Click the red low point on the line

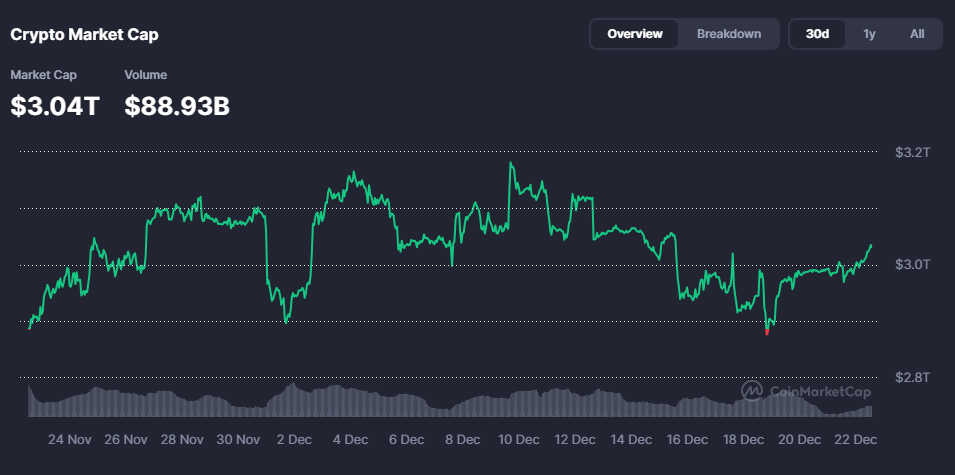tap(767, 330)
